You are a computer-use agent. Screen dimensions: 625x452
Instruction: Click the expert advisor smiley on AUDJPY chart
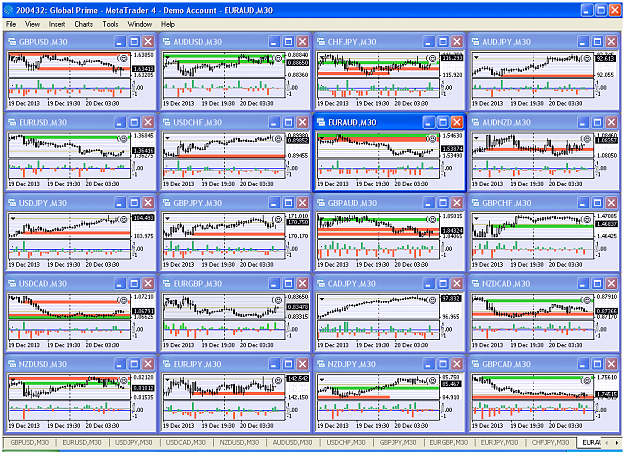[587, 58]
